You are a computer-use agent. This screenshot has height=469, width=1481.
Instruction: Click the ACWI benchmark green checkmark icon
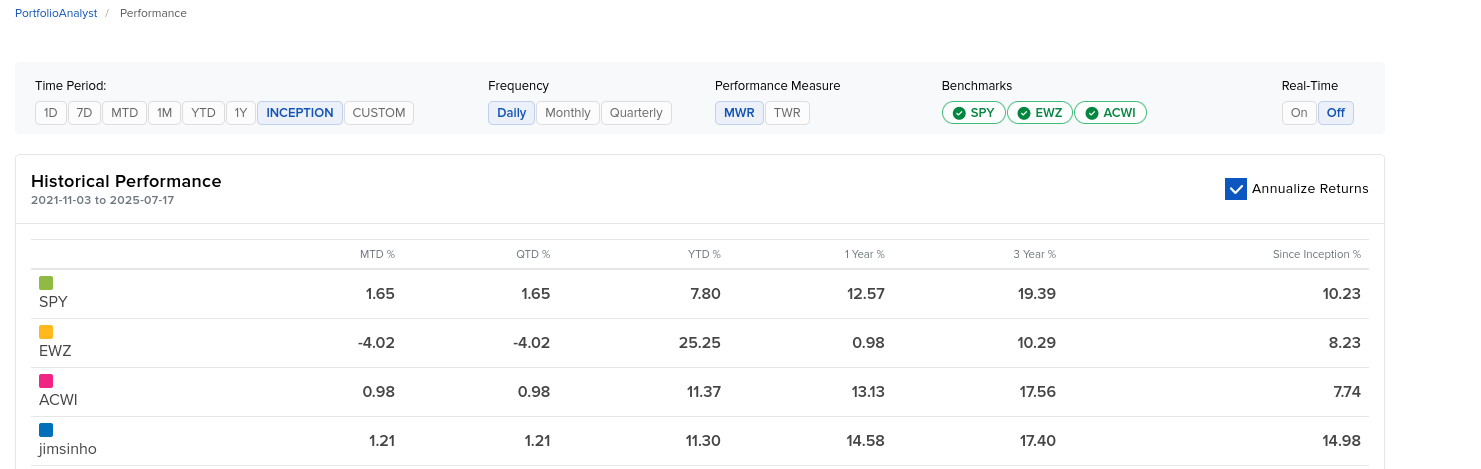(1092, 113)
